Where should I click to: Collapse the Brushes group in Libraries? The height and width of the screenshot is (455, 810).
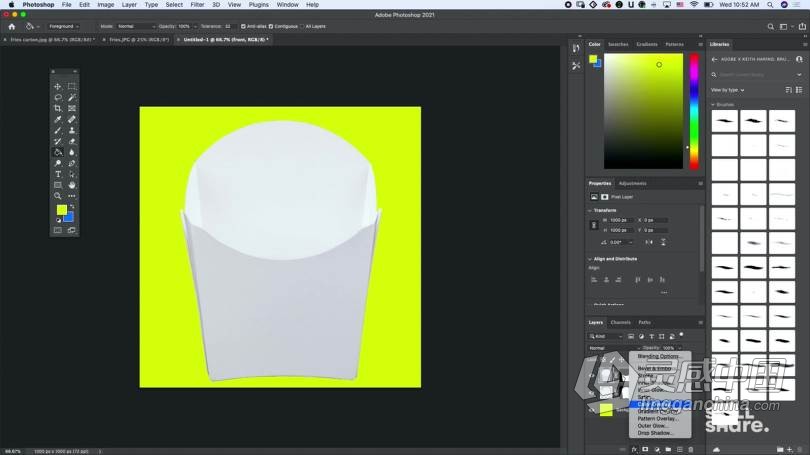[x=713, y=105]
